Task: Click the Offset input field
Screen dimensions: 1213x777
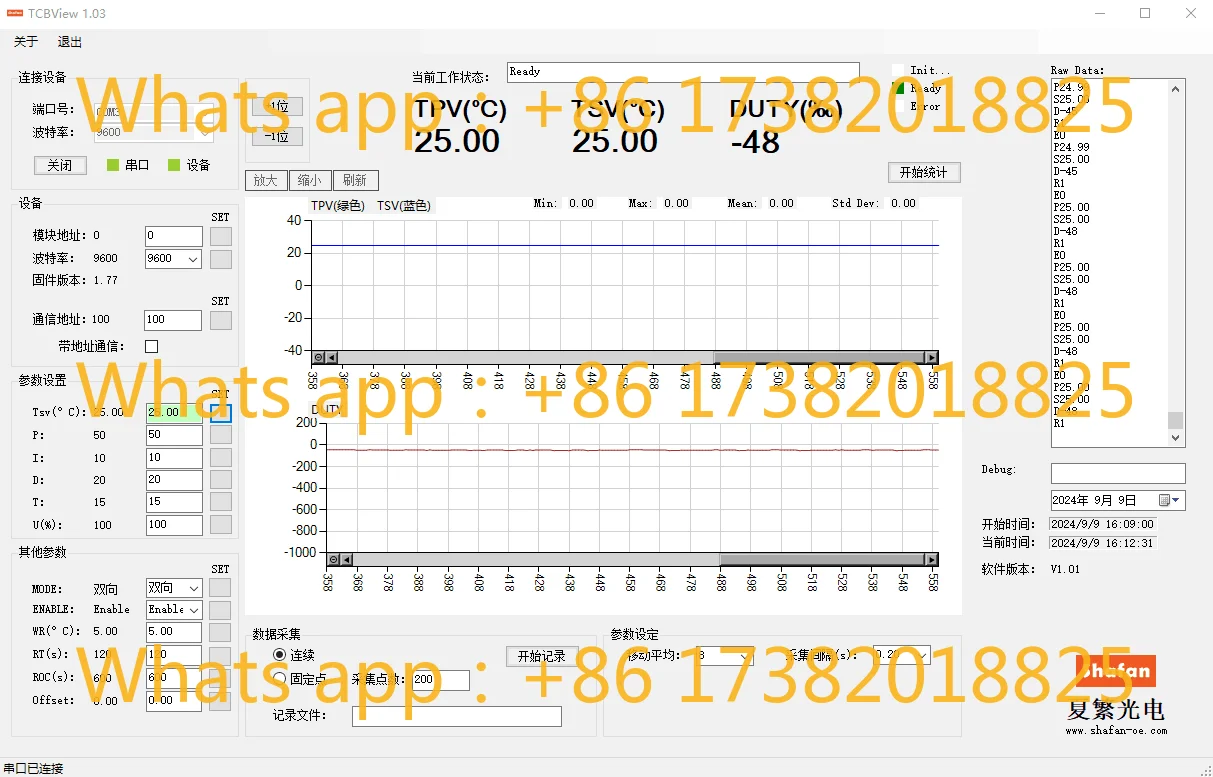Action: (x=173, y=701)
